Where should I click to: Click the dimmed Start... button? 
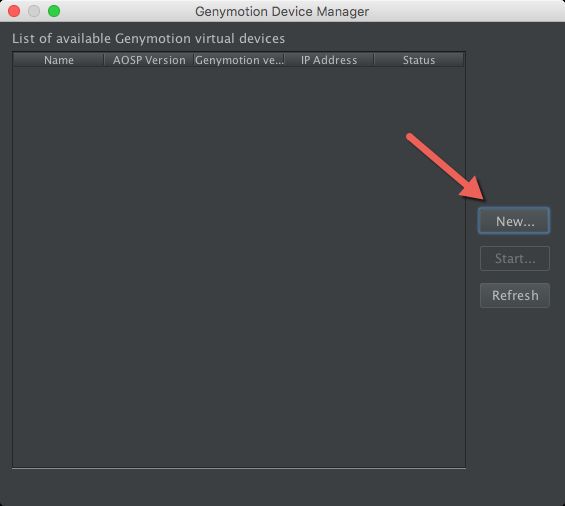point(515,258)
